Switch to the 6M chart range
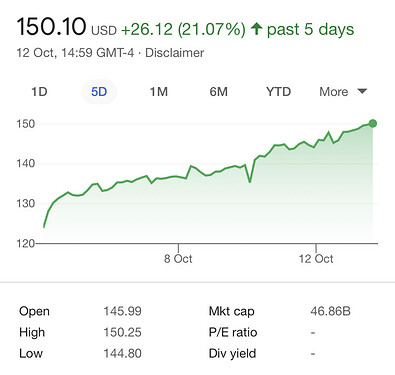This screenshot has width=395, height=375. pos(219,92)
